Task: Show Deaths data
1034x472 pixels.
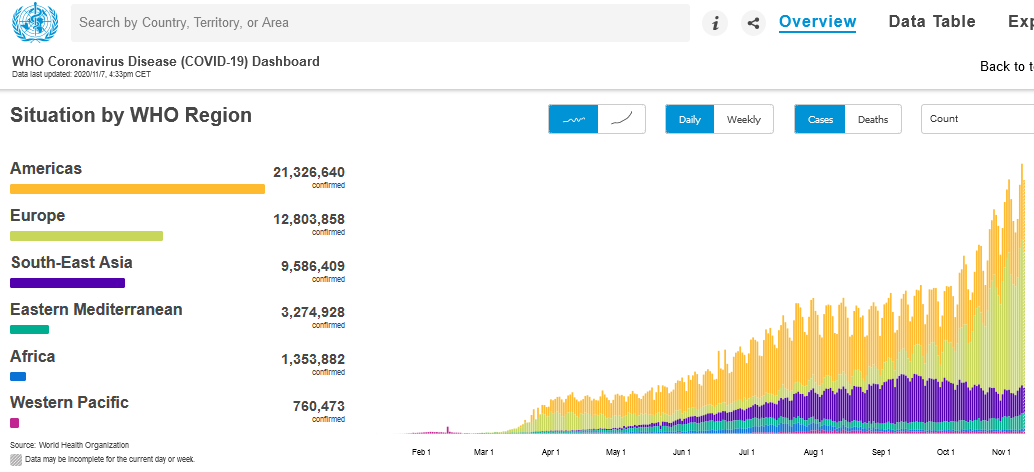Action: coord(872,119)
